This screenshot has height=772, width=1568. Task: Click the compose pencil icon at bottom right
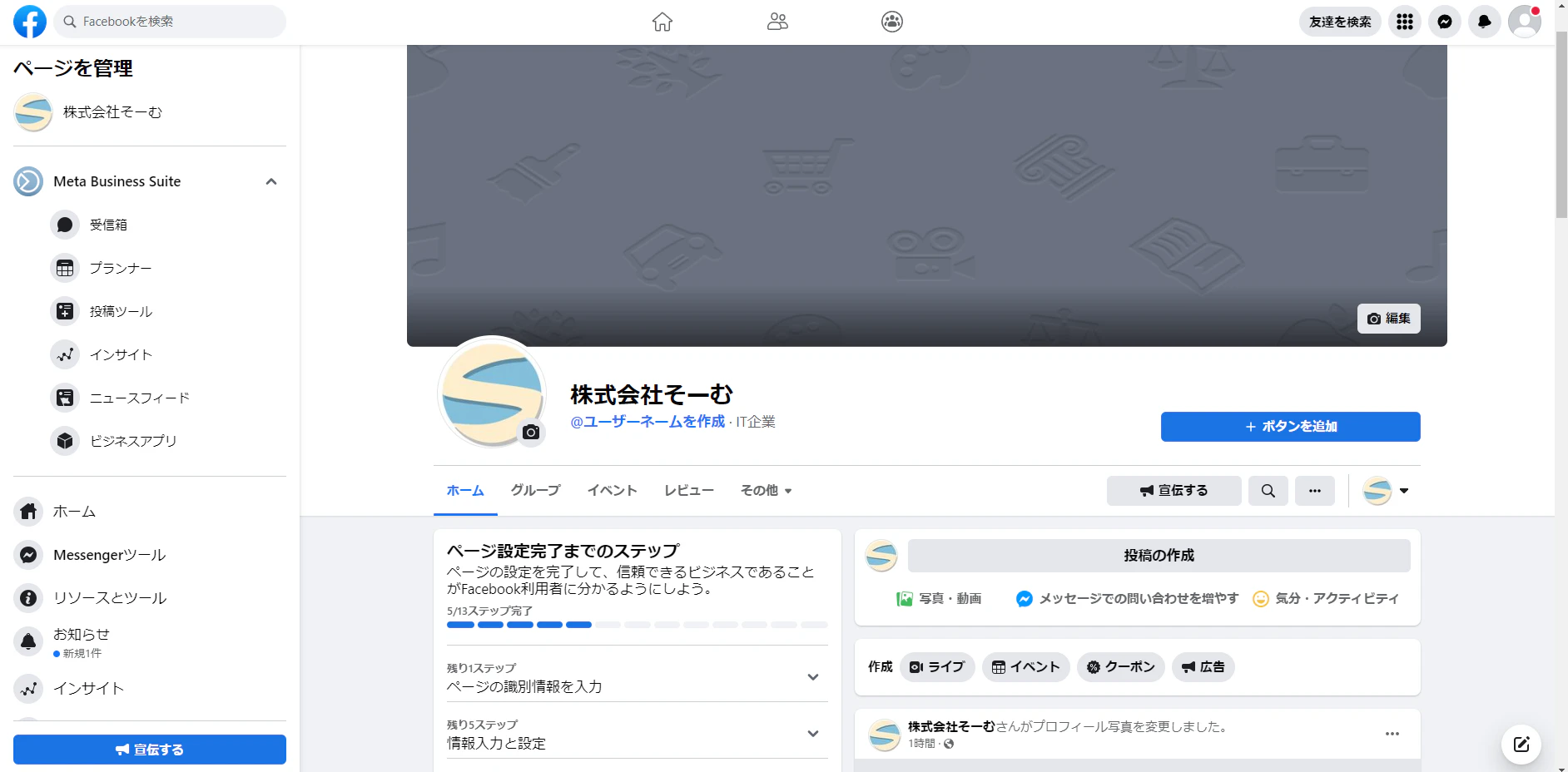(1521, 745)
